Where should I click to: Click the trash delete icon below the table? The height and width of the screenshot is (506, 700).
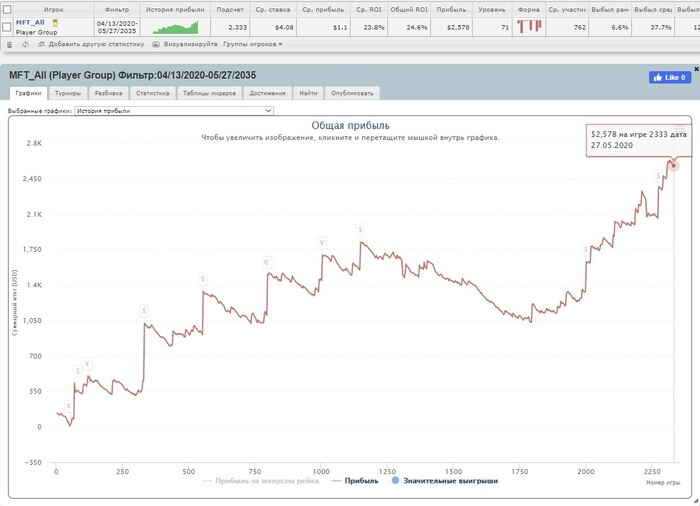tap(9, 44)
